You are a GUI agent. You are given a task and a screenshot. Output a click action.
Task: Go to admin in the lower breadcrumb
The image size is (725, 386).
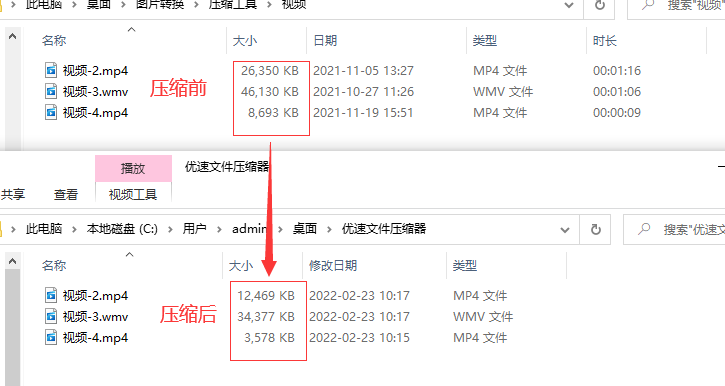point(250,228)
